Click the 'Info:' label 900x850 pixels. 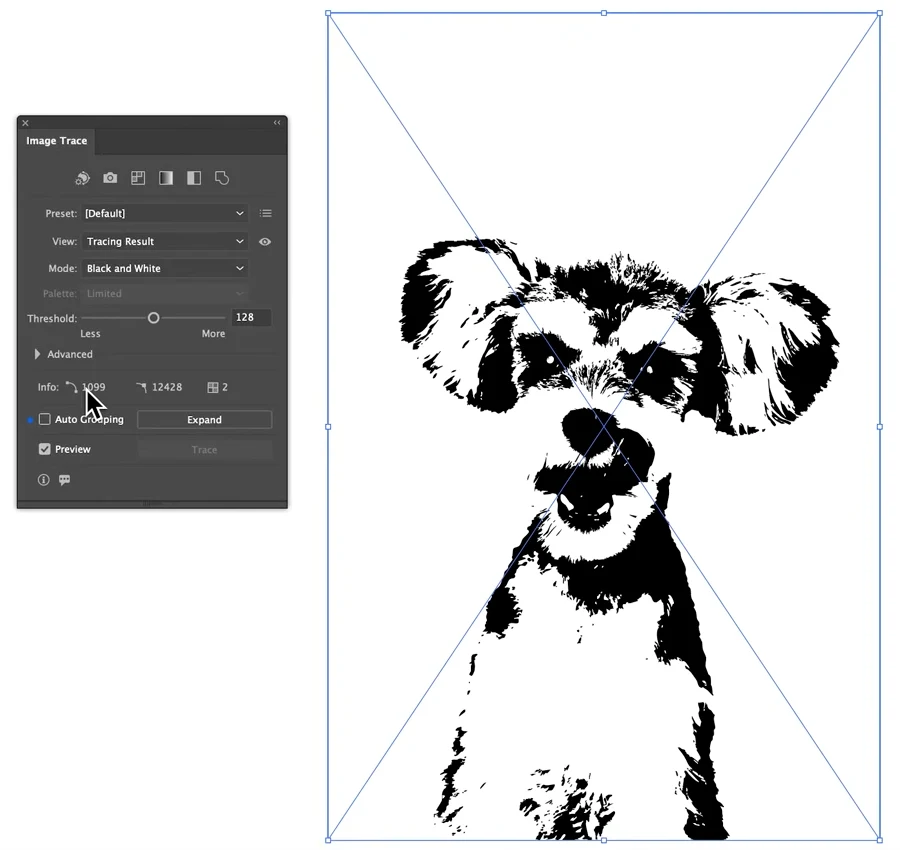click(48, 387)
